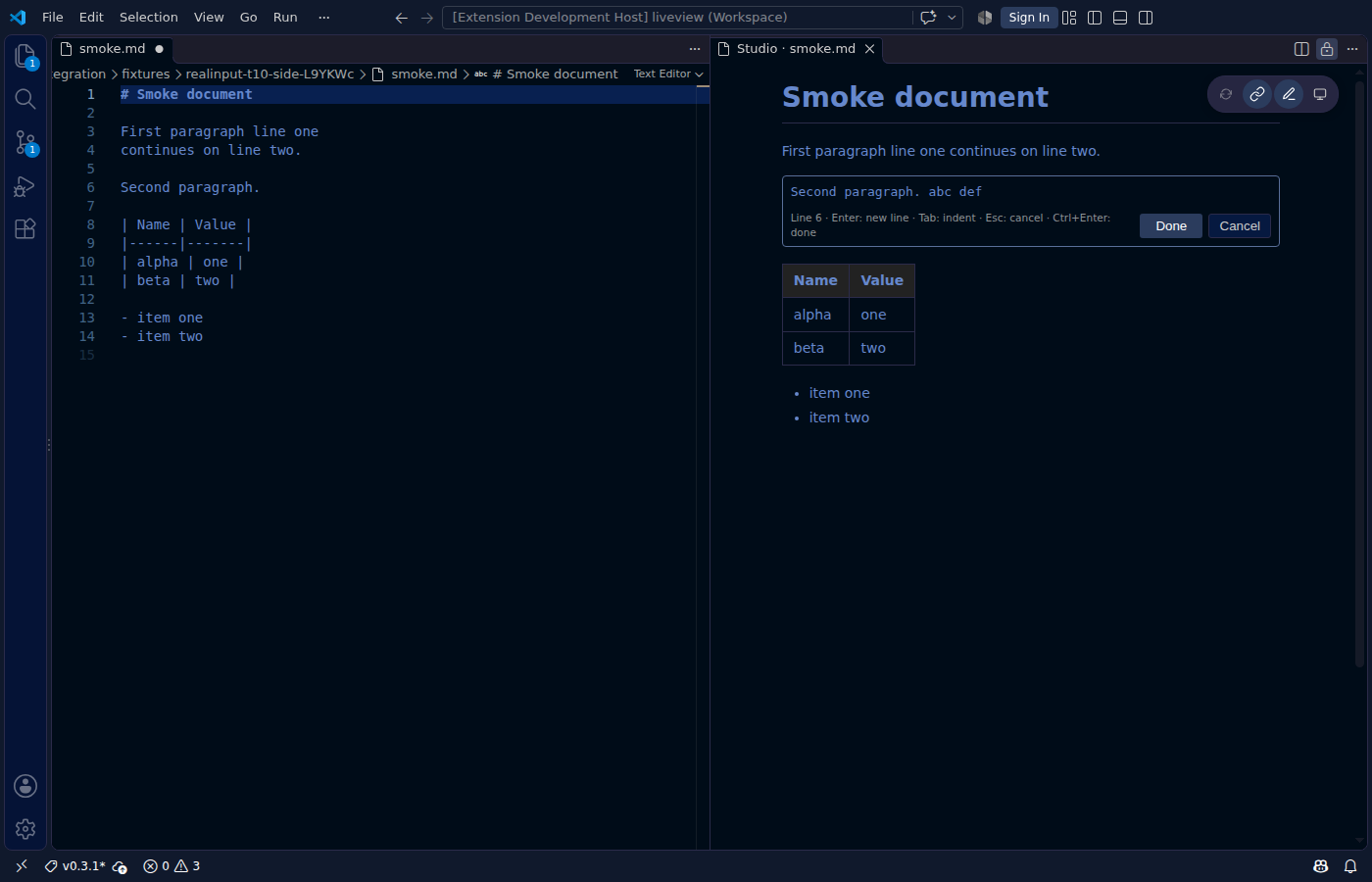The height and width of the screenshot is (882, 1372).
Task: Open Copilot status icon in status bar
Action: click(1321, 866)
